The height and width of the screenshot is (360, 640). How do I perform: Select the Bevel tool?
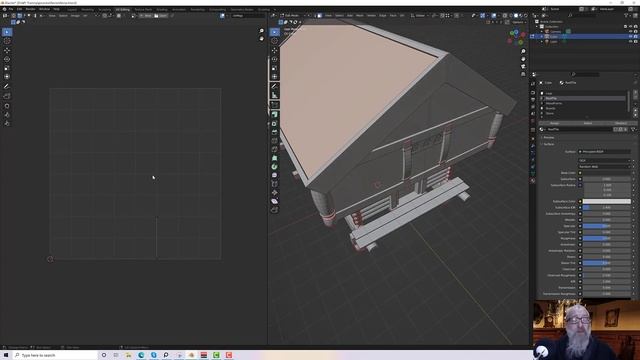[x=274, y=132]
